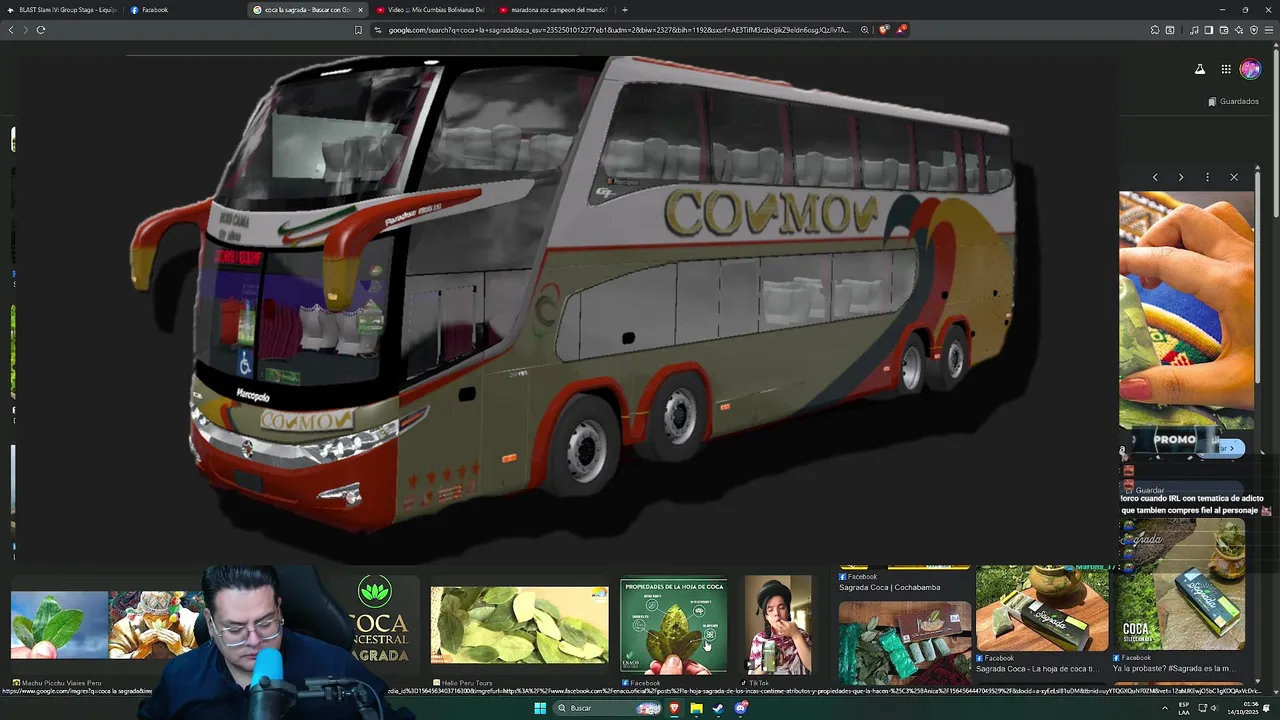Open the dried coca leaves Hello Peru Tours image

519,625
